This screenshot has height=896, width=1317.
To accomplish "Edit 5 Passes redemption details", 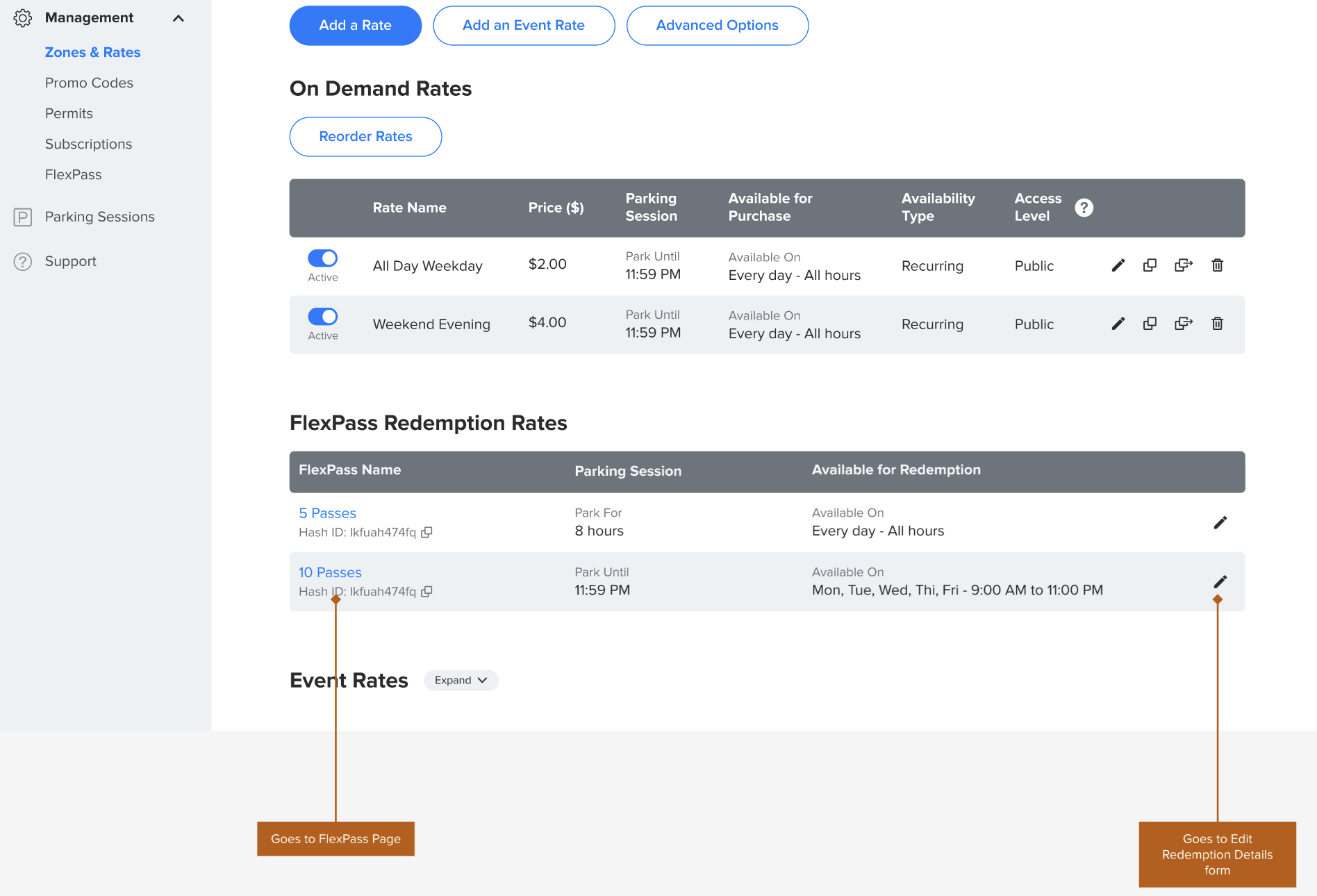I will point(1220,522).
